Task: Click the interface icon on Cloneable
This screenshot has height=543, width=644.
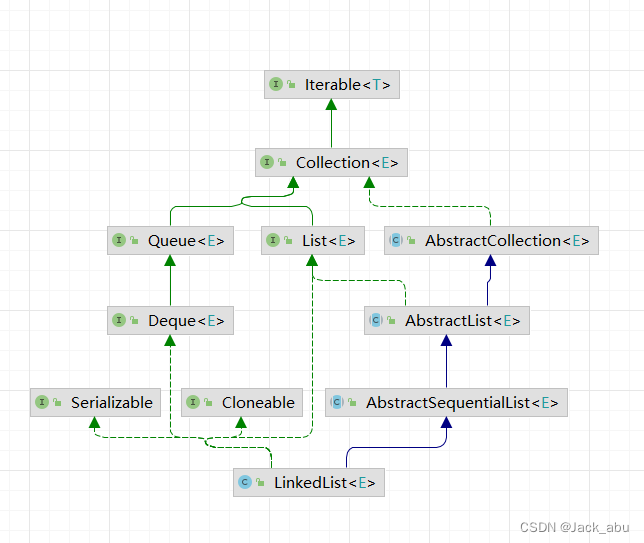Action: click(193, 402)
